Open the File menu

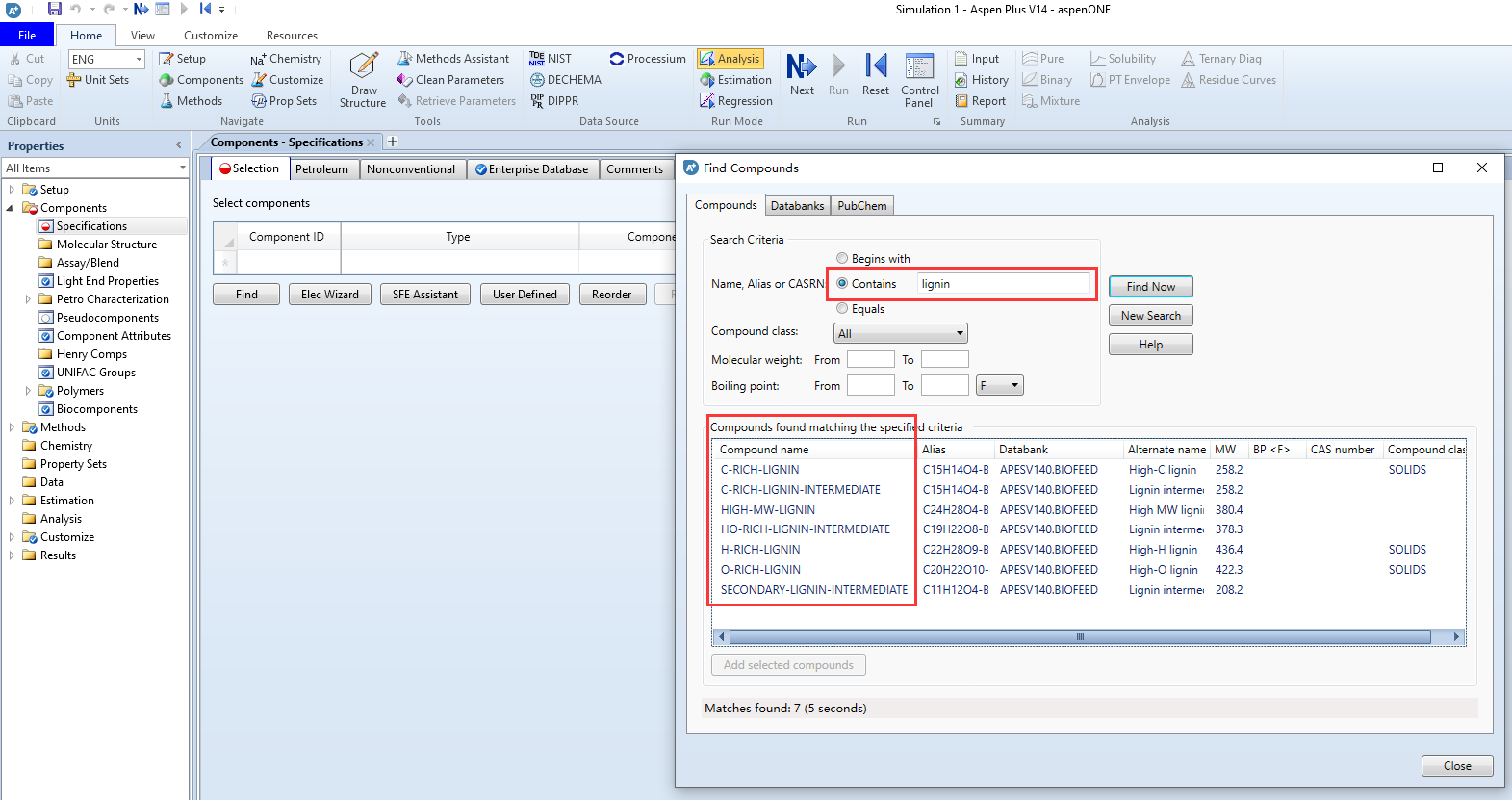tap(27, 35)
